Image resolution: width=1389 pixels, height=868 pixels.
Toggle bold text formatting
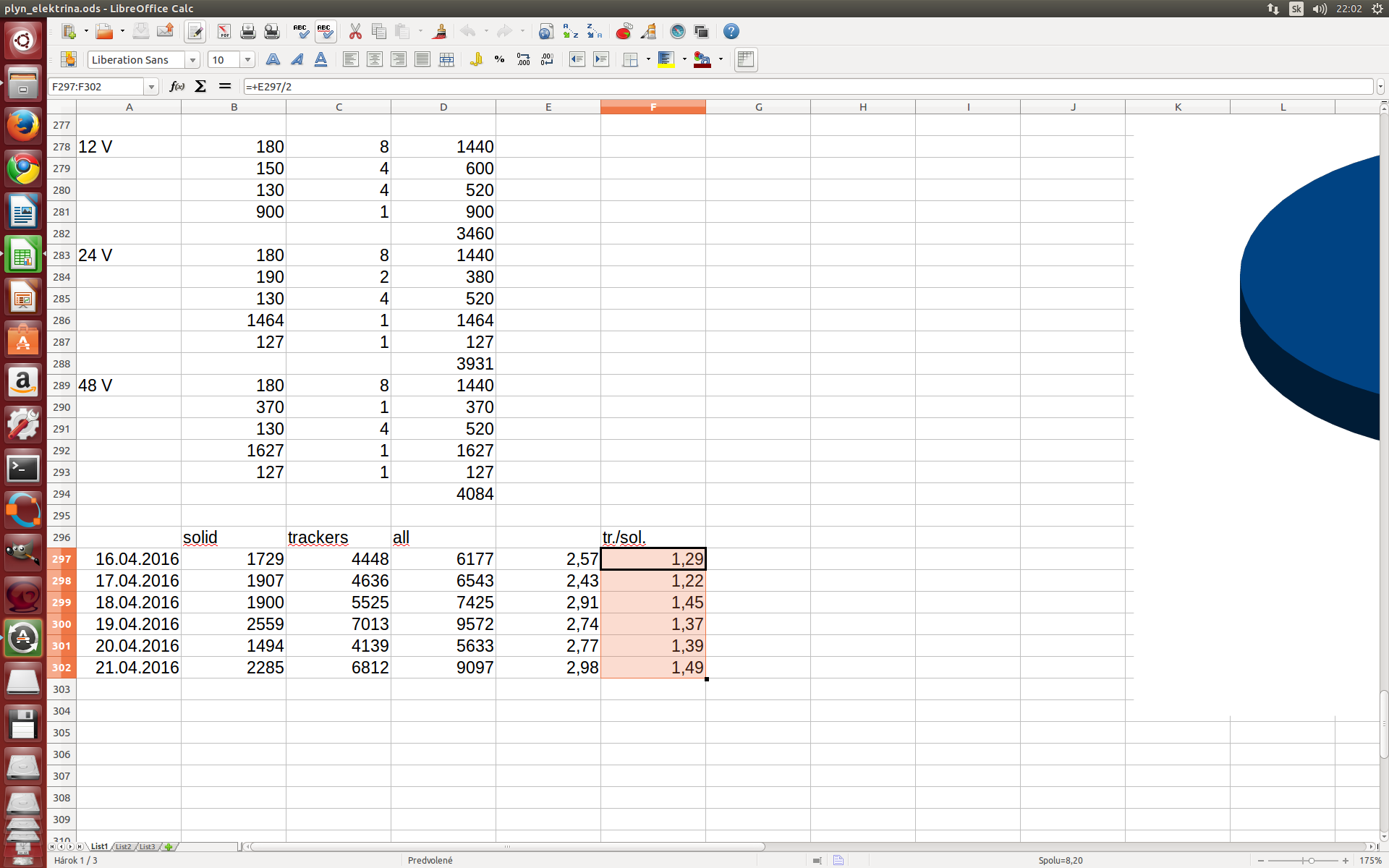pos(273,60)
